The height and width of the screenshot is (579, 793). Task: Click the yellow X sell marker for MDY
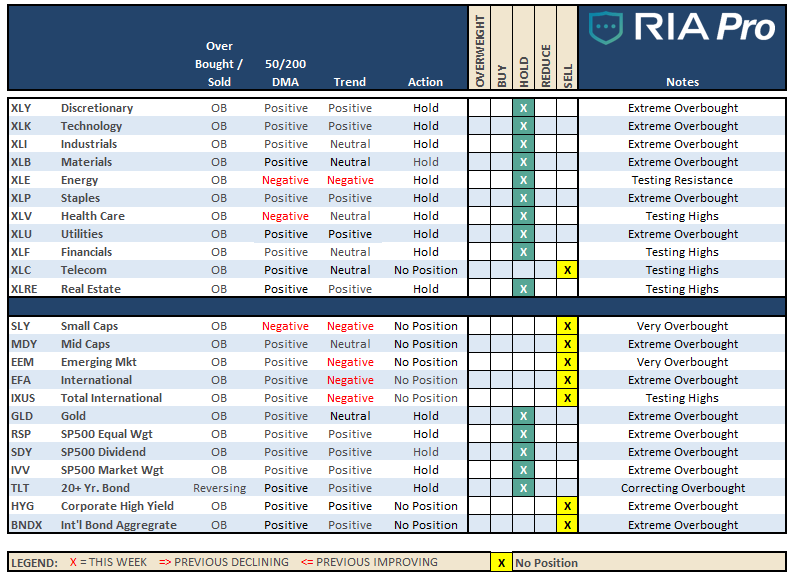567,344
